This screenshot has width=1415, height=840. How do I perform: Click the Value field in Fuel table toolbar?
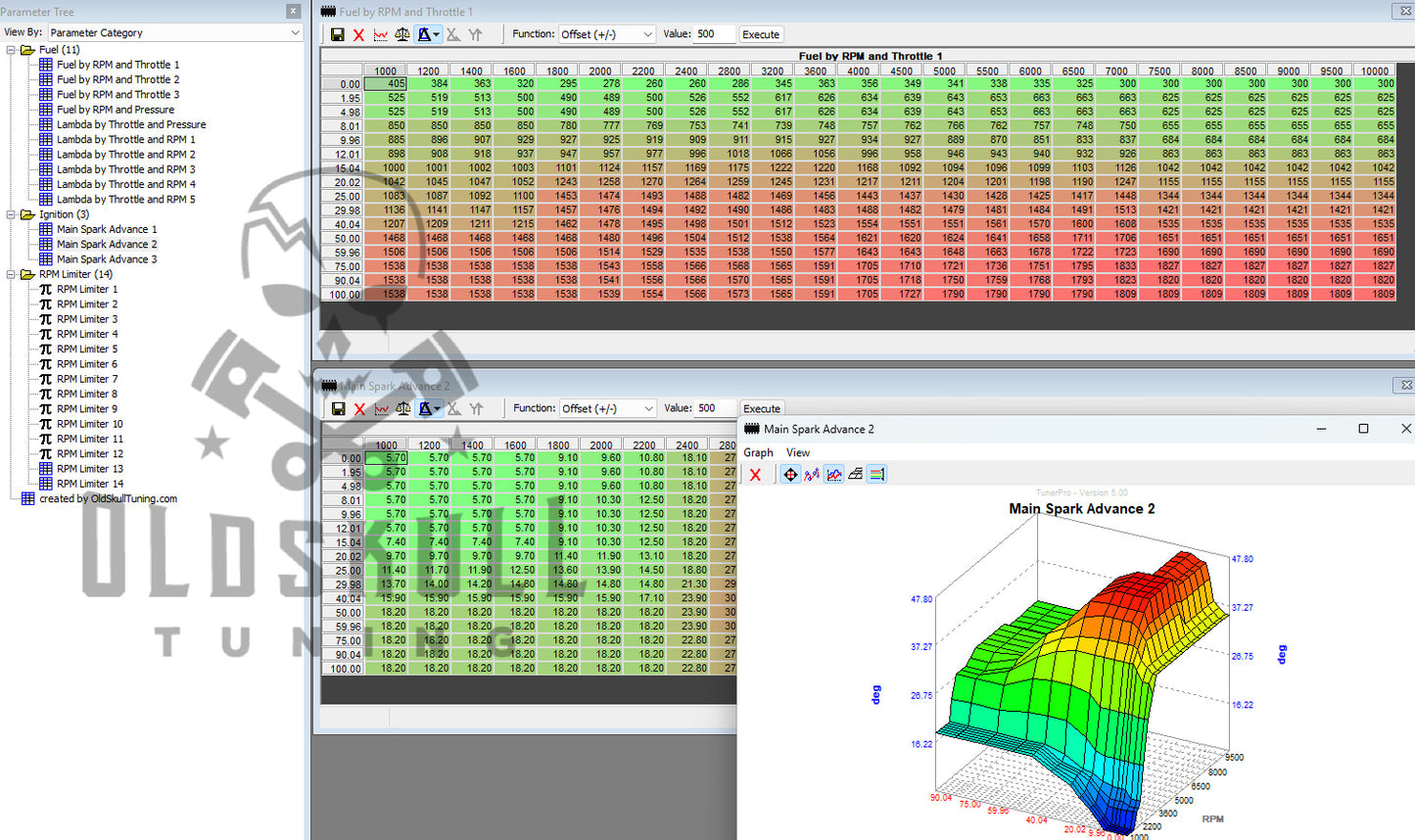714,34
